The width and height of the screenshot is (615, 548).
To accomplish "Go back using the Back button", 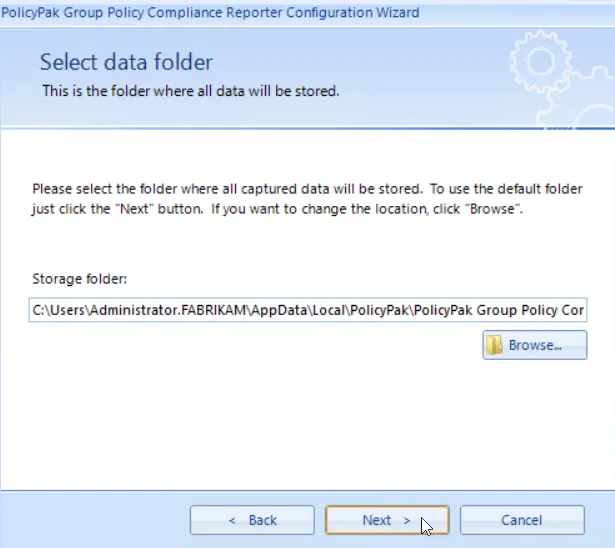I will 252,520.
